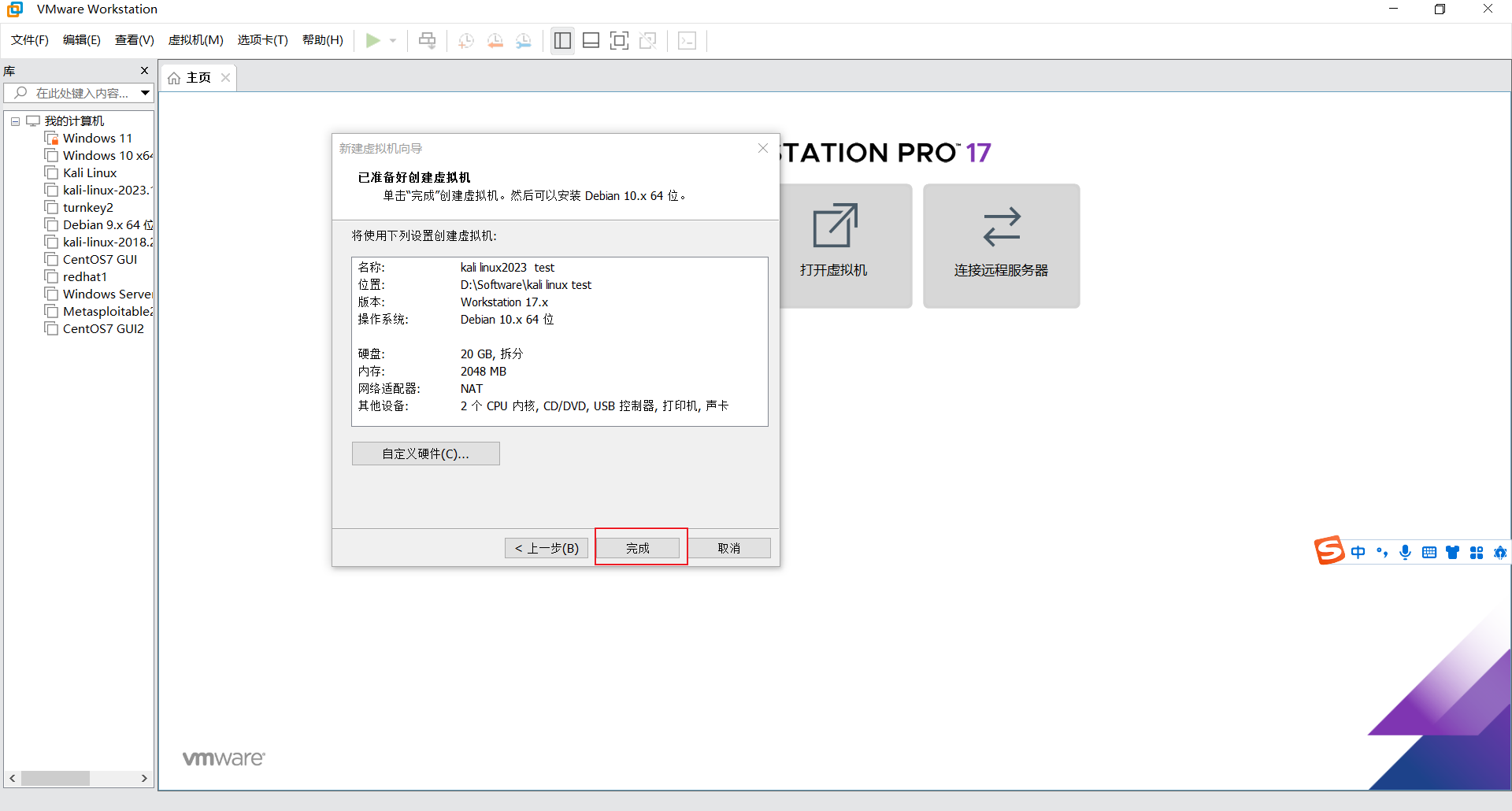Viewport: 1512px width, 811px height.
Task: Click 打开虚拟机 tile on home page
Action: pyautogui.click(x=844, y=246)
